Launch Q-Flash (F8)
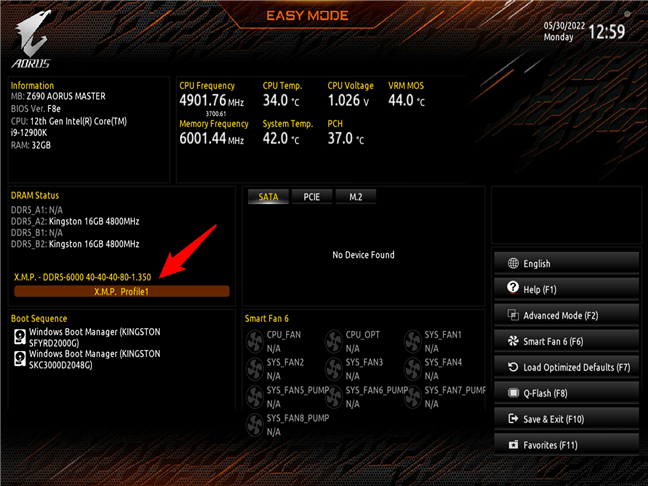 coord(566,393)
